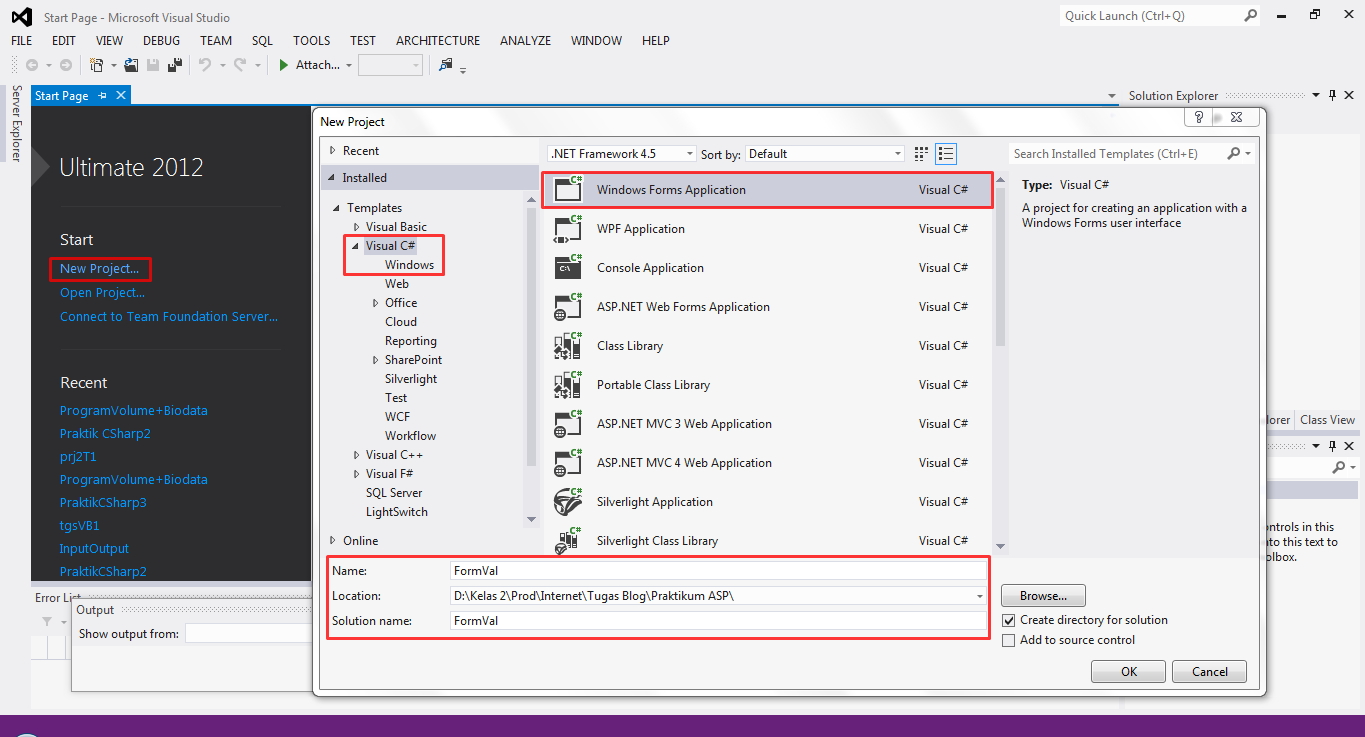Screen dimensions: 1365x737
Task: Close the Solution Explorer panel
Action: 1350,96
